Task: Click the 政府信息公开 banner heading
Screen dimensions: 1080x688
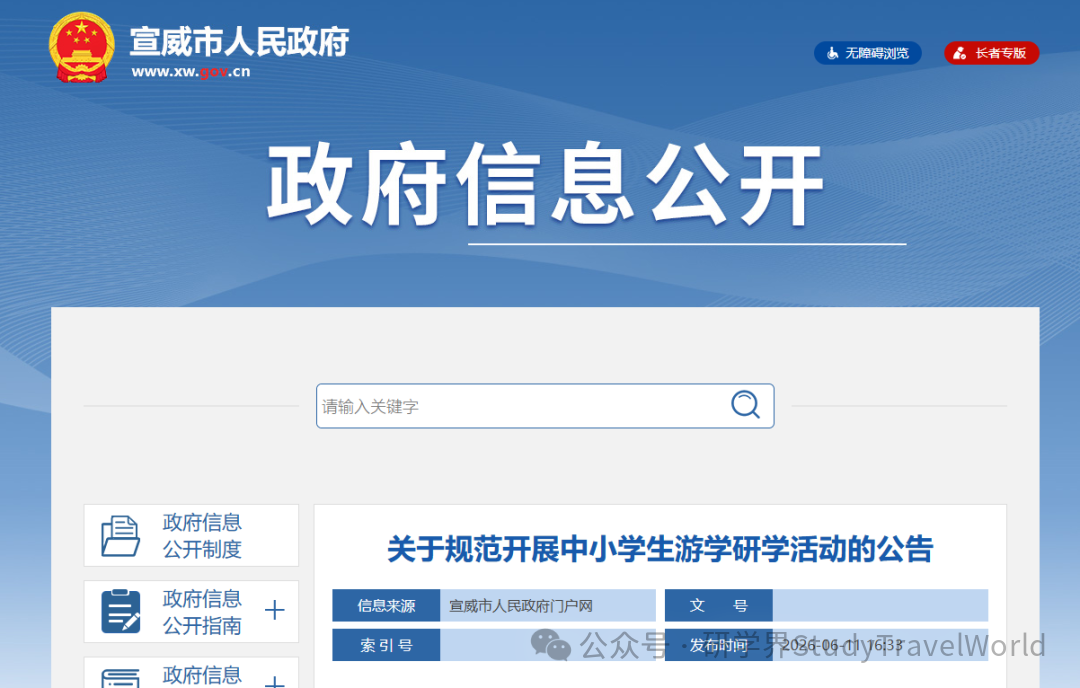Action: [545, 185]
